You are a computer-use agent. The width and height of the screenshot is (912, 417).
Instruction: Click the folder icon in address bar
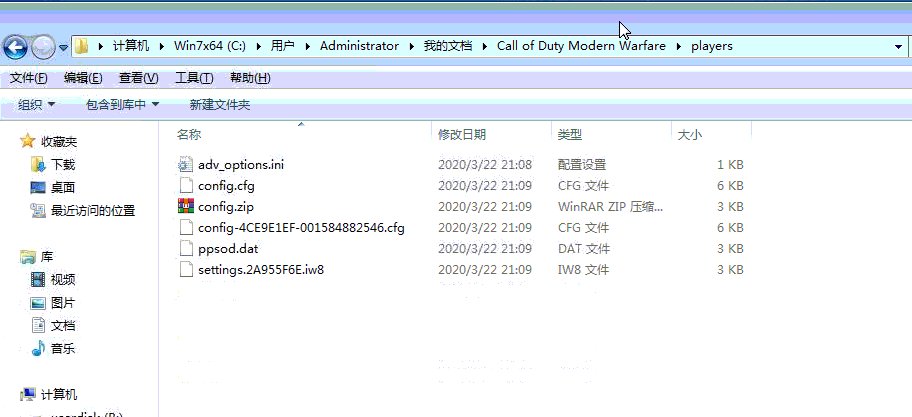82,46
